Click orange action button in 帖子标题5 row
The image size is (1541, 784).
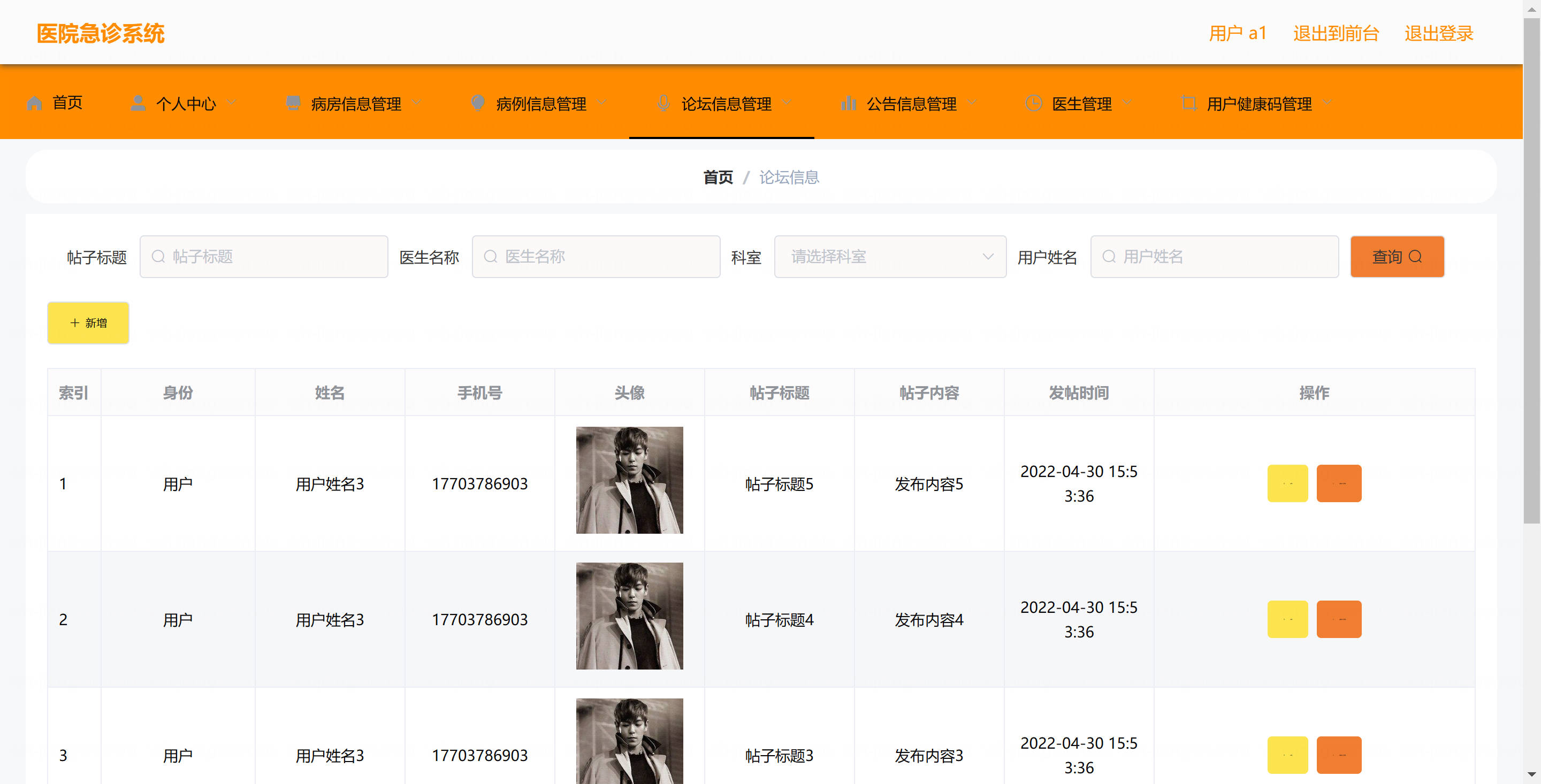click(x=1339, y=483)
